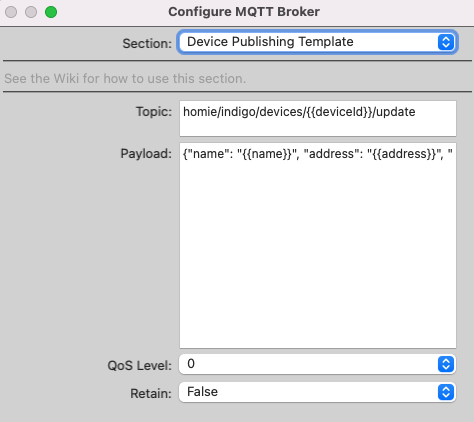Click the 'Payload:' field label

click(x=146, y=154)
